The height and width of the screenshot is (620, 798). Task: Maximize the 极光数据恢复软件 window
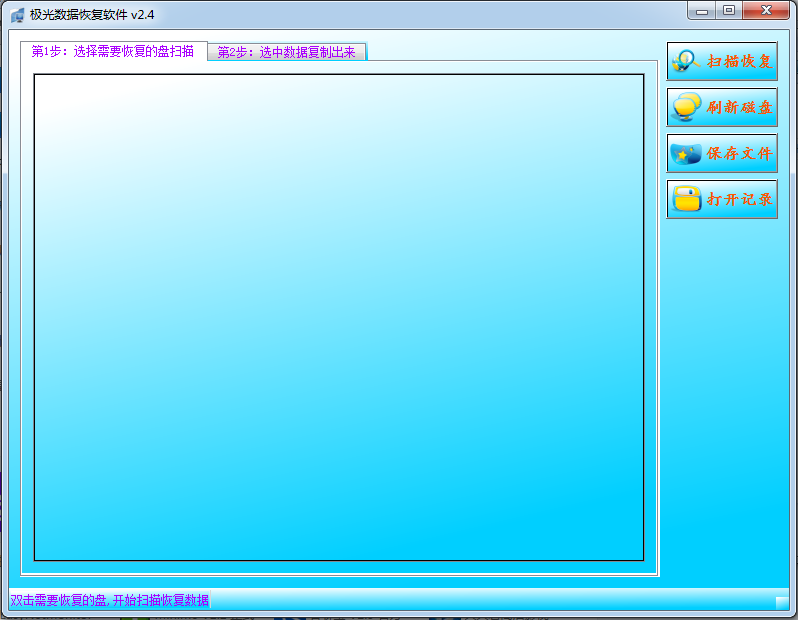pos(729,11)
